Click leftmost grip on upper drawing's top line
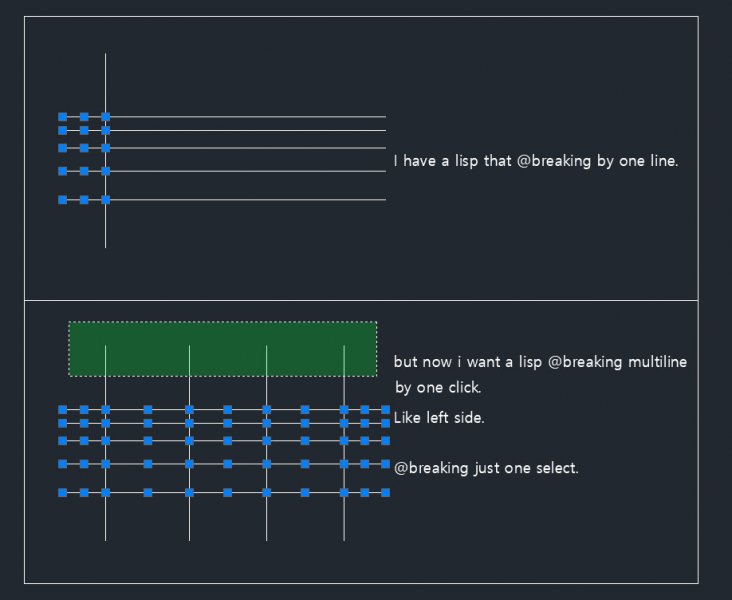Image resolution: width=732 pixels, height=600 pixels. point(62,117)
